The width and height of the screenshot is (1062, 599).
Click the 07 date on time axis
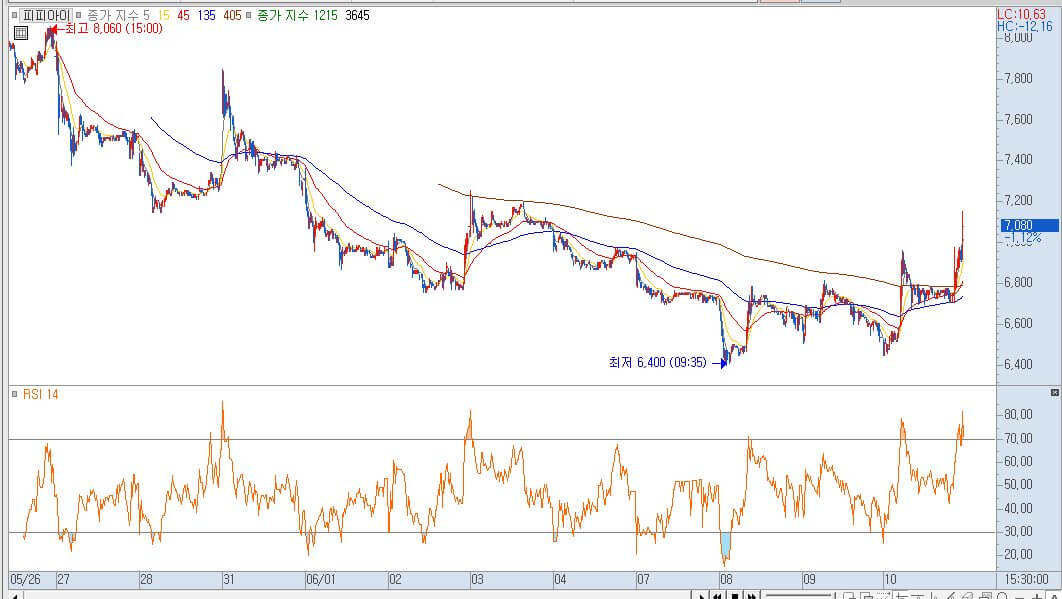pyautogui.click(x=643, y=579)
